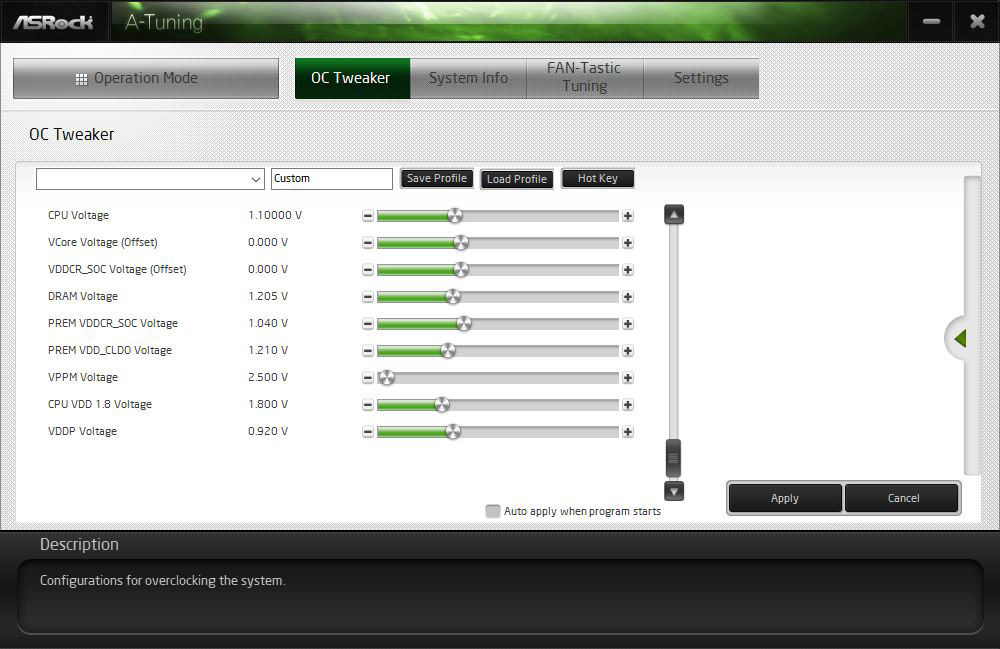1000x649 pixels.
Task: Increase PREM VDDCR_SOC Voltage with plus icon
Action: click(628, 324)
